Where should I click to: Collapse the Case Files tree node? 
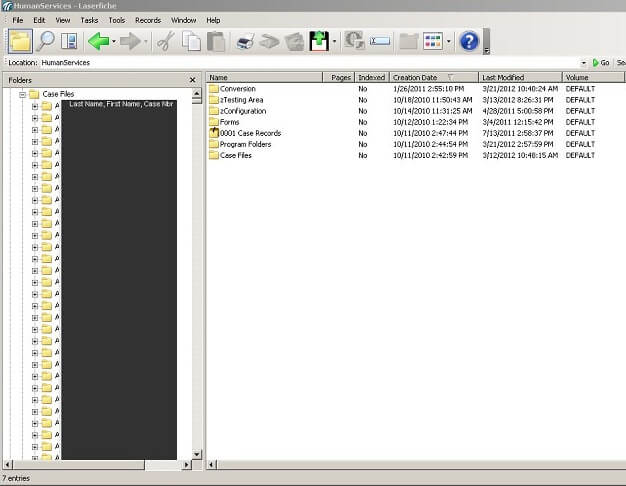click(23, 95)
